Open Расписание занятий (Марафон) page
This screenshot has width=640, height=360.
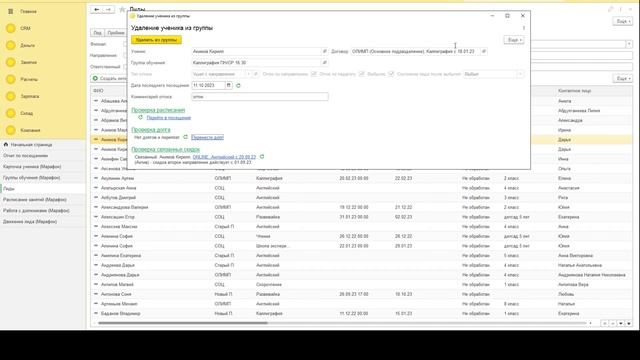[x=35, y=200]
